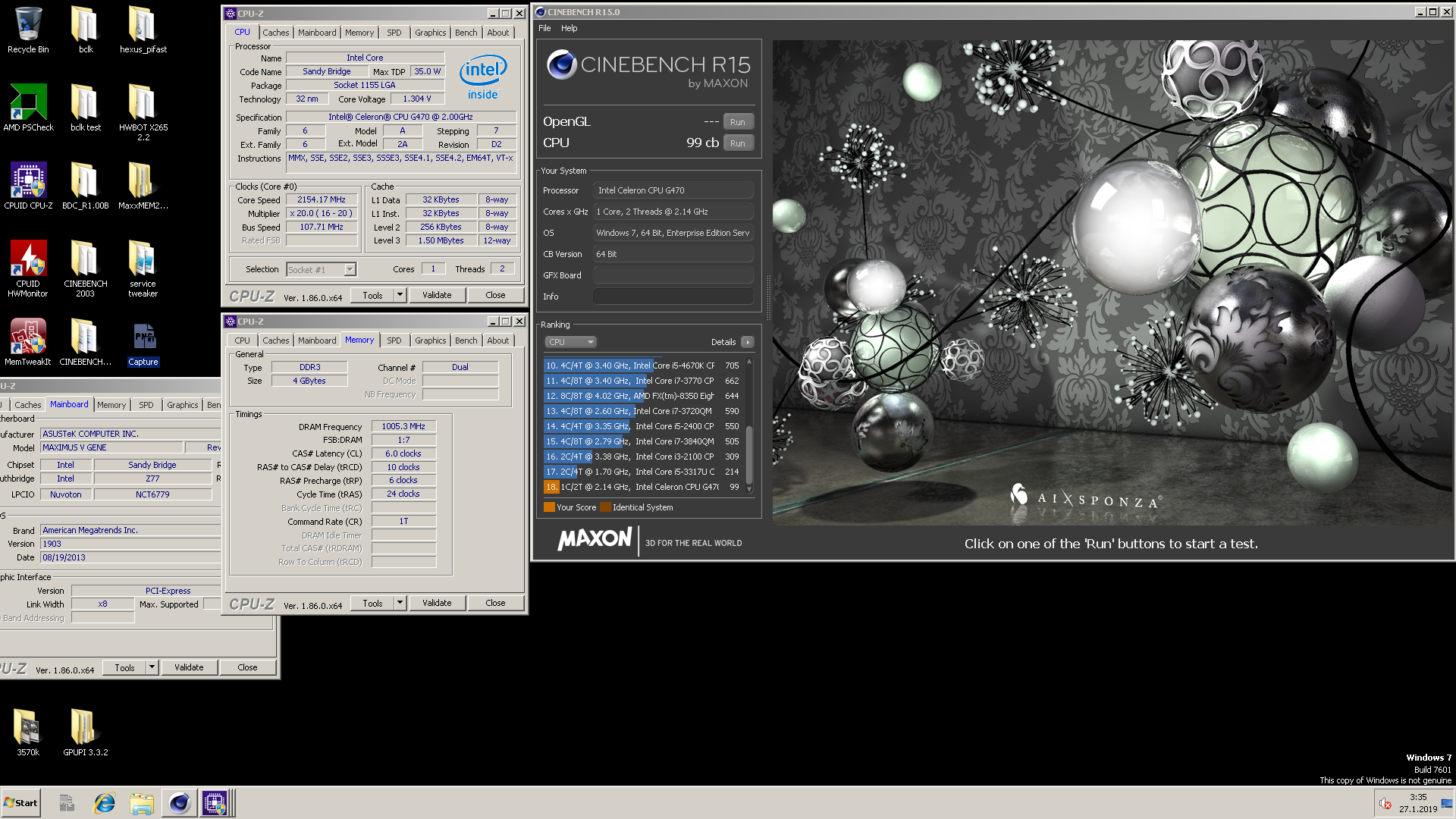Open the Socket #1 selection dropdown
The image size is (1456, 819).
tap(322, 269)
